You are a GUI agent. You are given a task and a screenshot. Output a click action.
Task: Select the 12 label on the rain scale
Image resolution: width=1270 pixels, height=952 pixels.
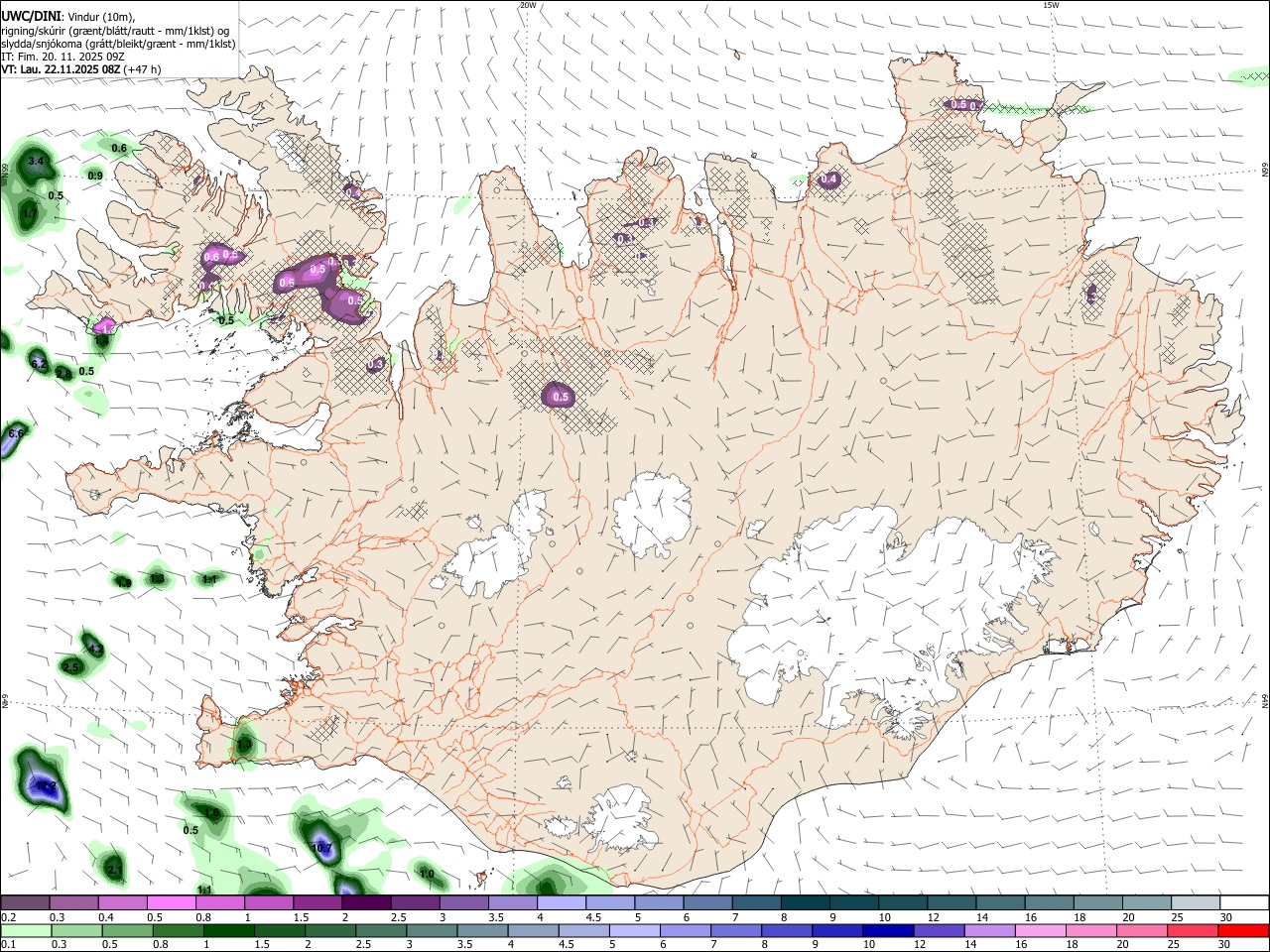click(920, 943)
